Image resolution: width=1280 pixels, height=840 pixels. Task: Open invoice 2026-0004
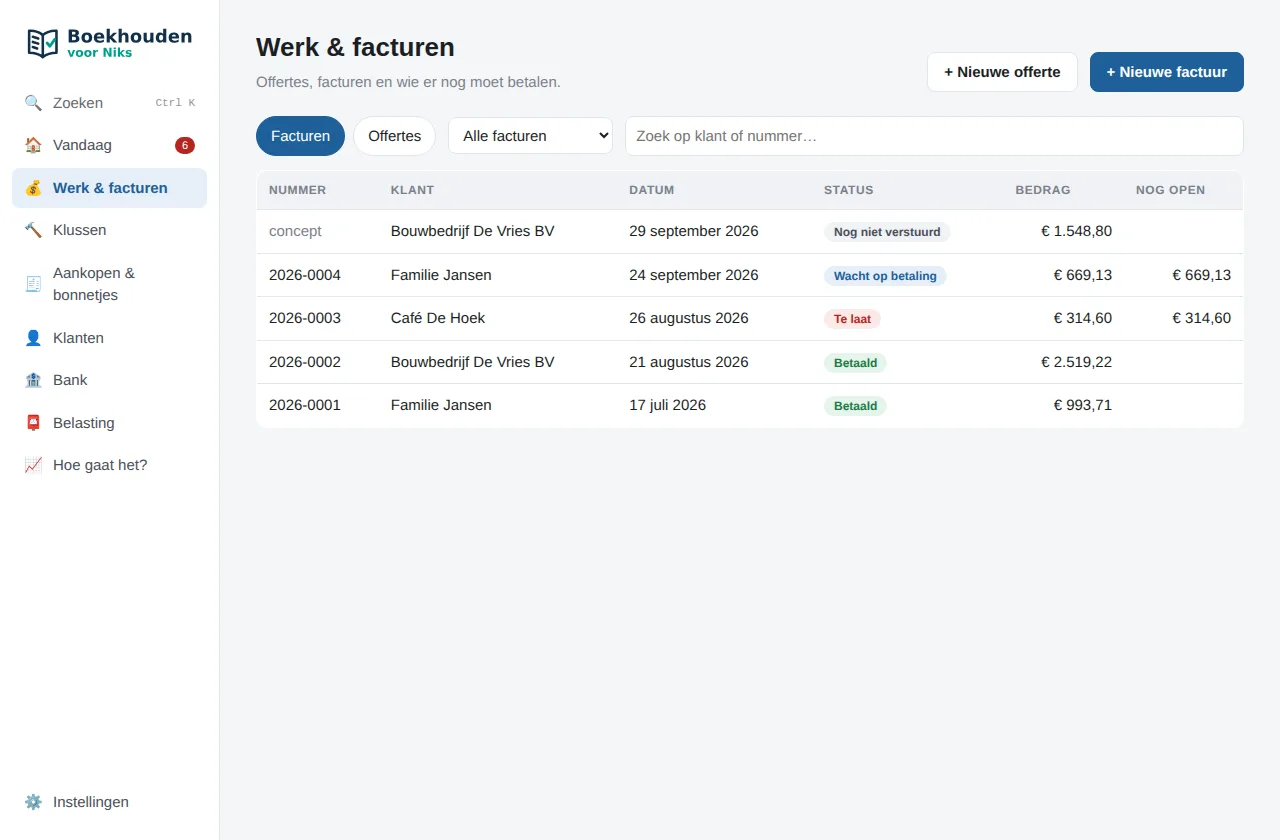(x=750, y=275)
